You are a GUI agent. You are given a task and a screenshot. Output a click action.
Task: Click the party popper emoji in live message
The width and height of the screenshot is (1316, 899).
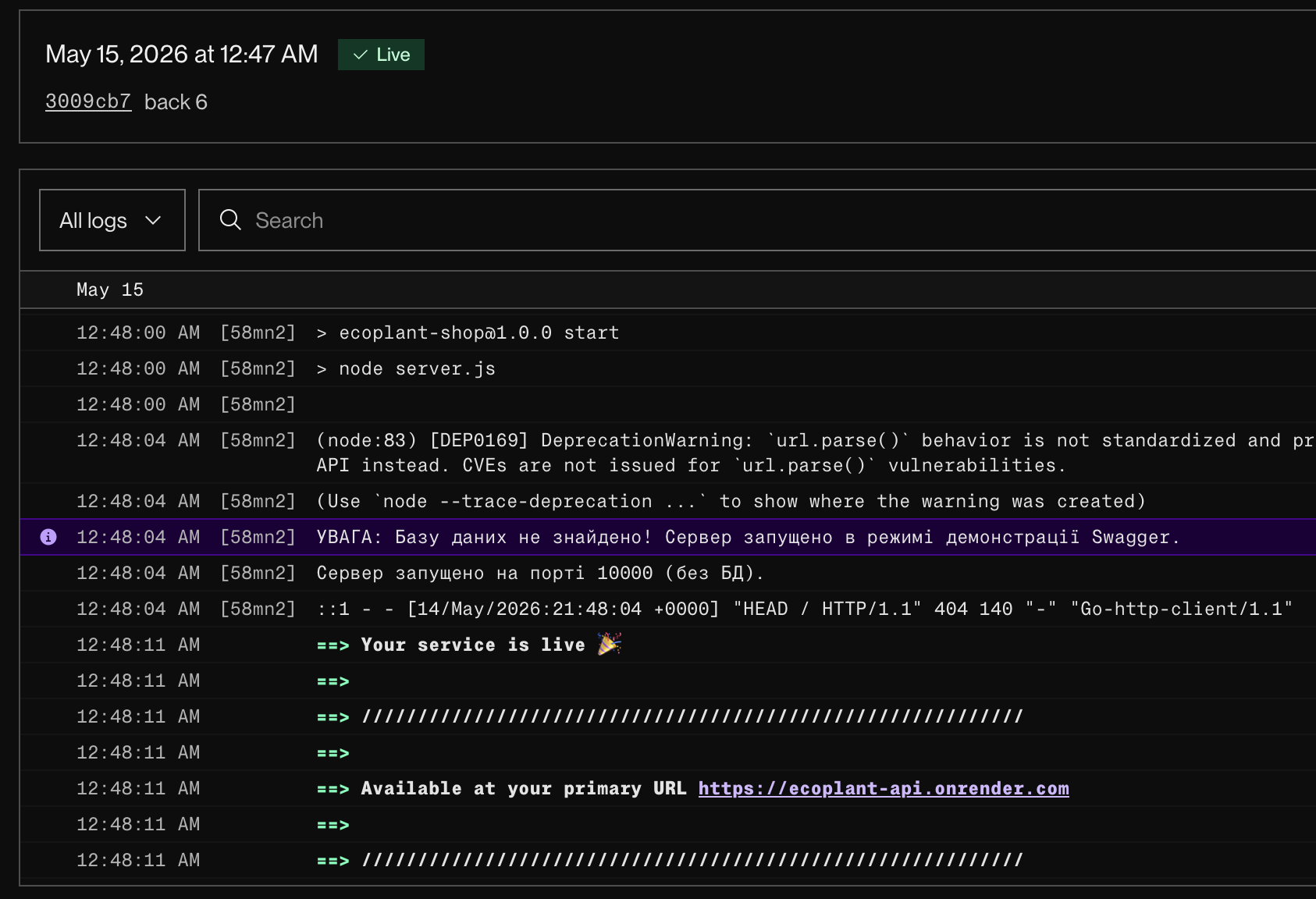[x=610, y=645]
